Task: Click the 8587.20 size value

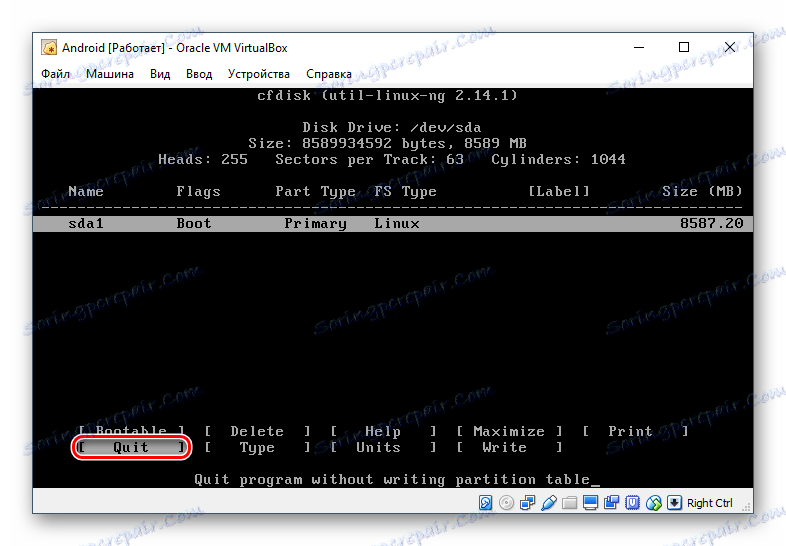Action: tap(712, 224)
